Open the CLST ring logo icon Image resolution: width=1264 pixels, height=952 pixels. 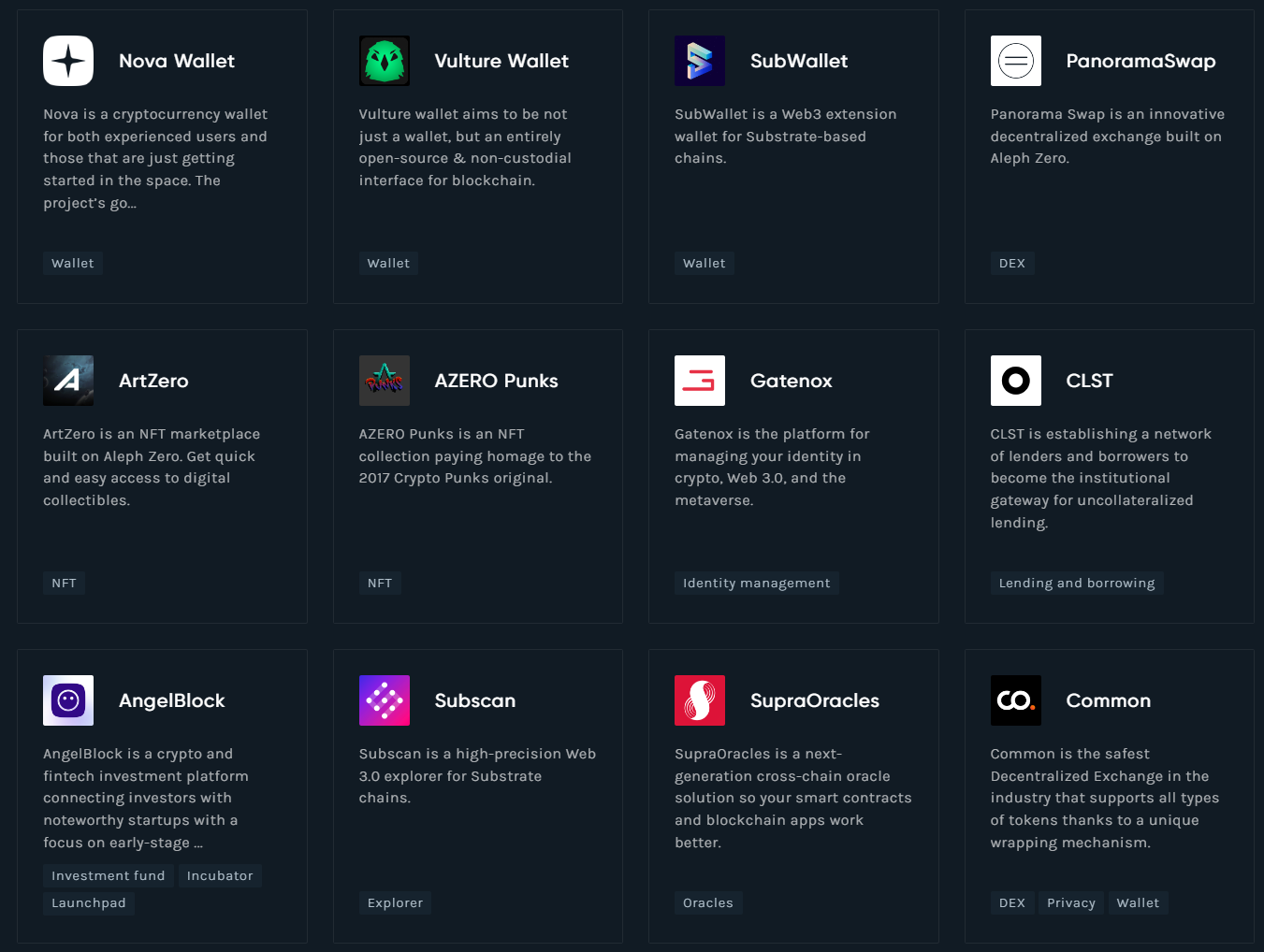[1015, 381]
